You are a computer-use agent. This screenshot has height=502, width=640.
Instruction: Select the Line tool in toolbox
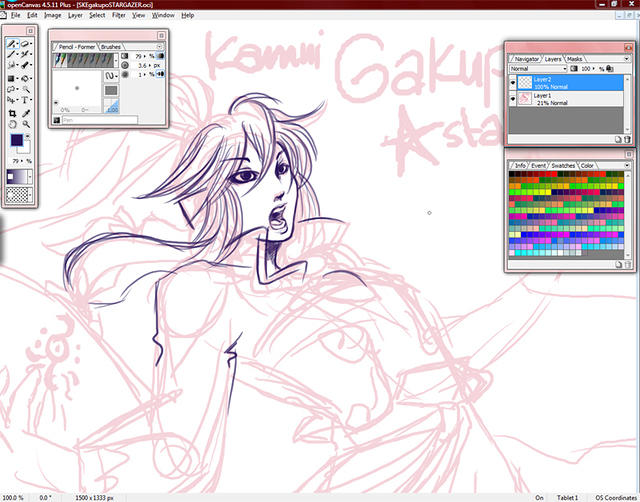[11, 54]
